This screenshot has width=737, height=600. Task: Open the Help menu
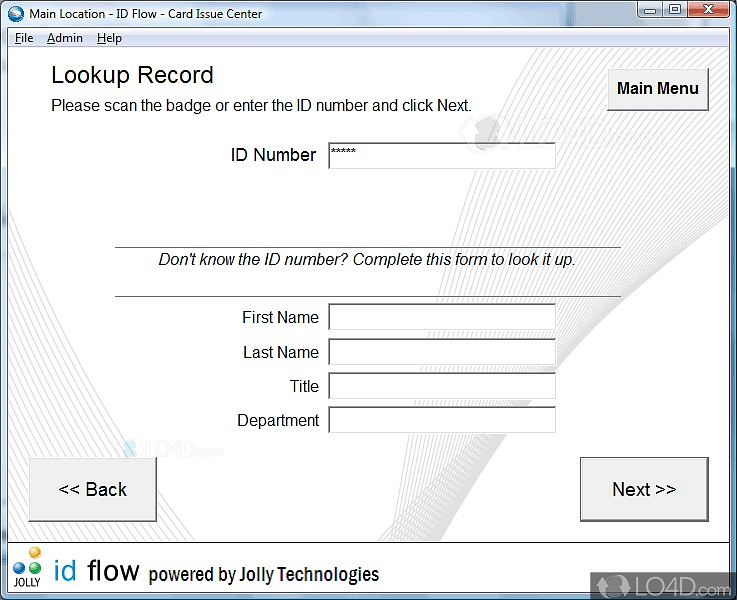(109, 38)
